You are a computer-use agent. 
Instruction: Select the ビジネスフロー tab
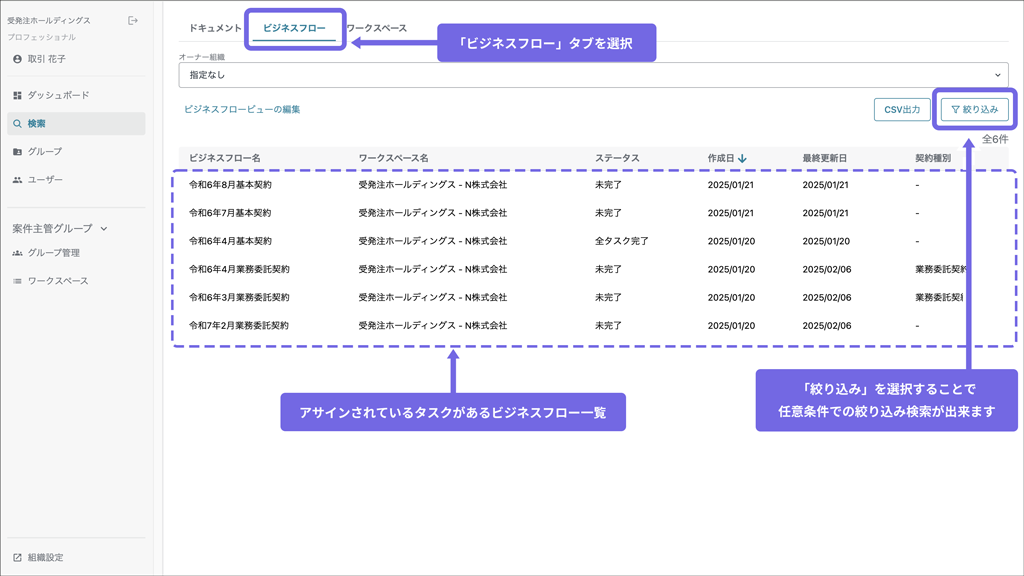coord(294,28)
